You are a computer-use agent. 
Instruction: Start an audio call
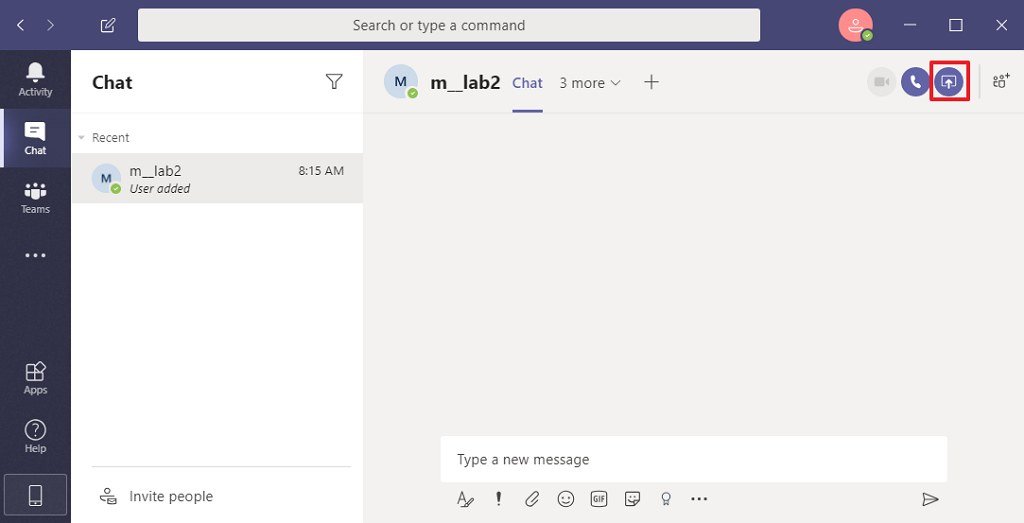pyautogui.click(x=915, y=82)
